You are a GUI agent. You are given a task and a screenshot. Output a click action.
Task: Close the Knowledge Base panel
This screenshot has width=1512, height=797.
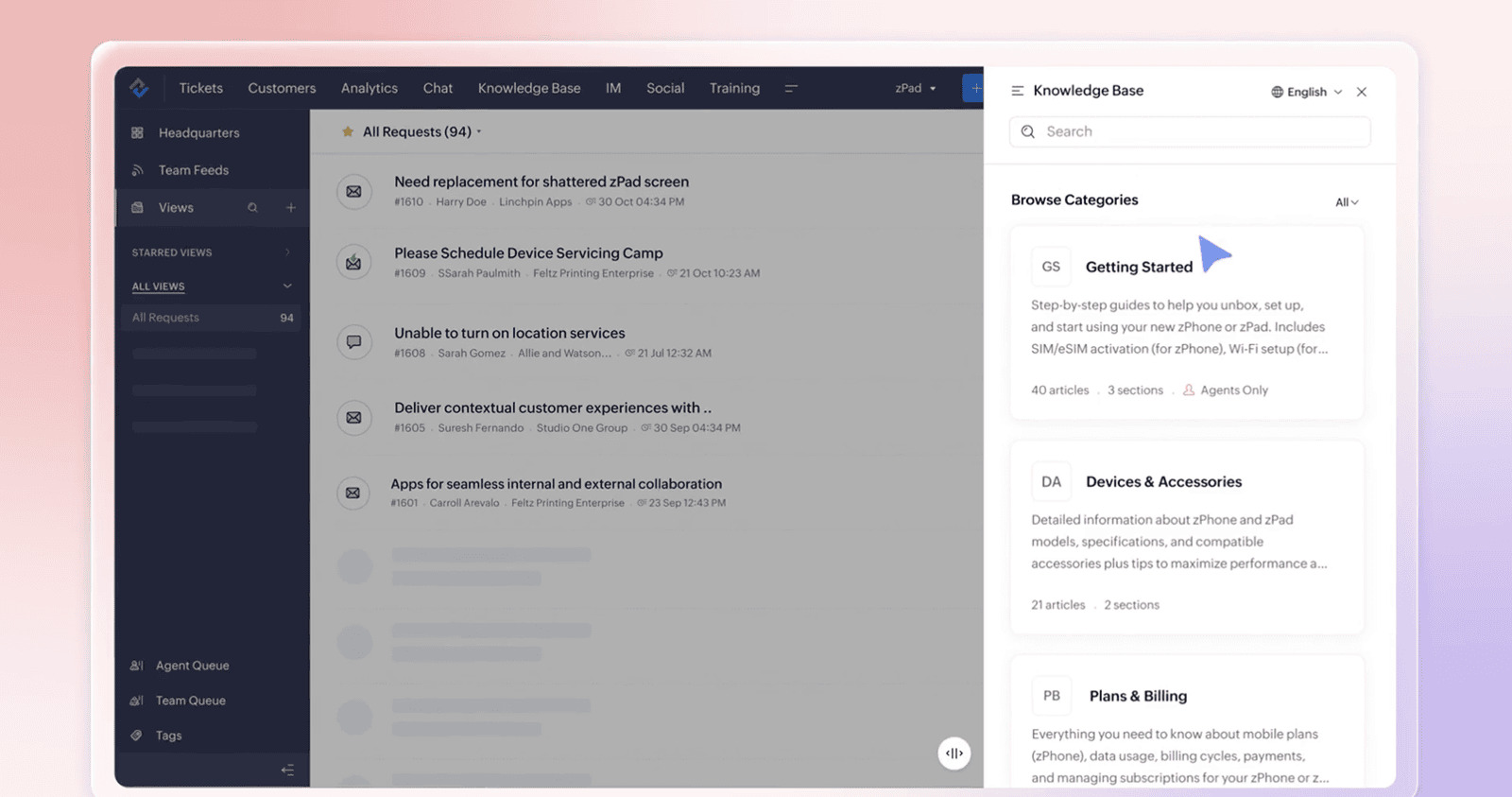pyautogui.click(x=1361, y=92)
